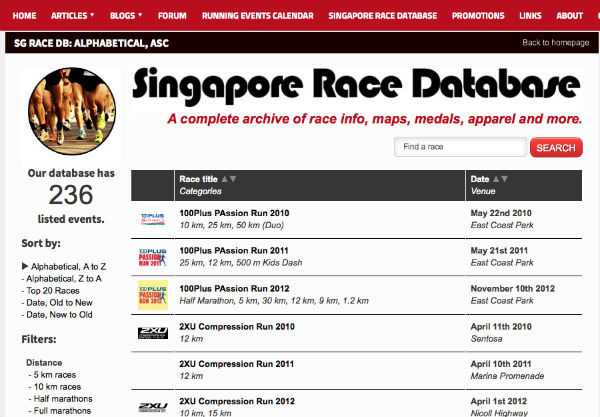Open 100Plus PAssion Run 2012 race title
Screen dimensions: 600x417
(x=234, y=288)
